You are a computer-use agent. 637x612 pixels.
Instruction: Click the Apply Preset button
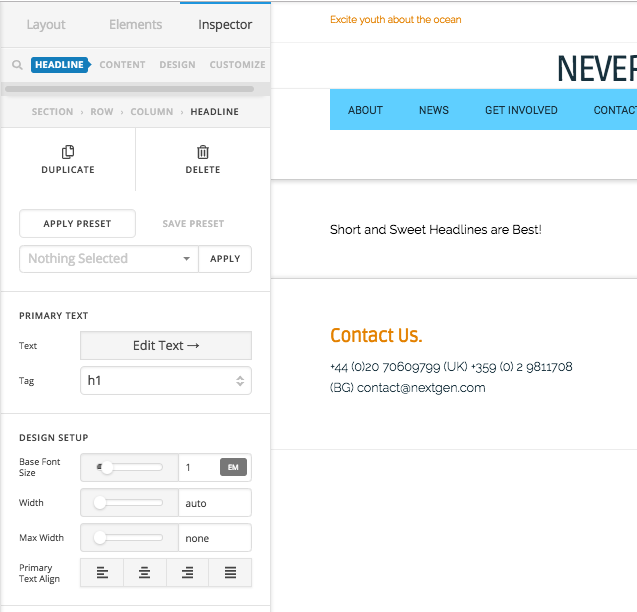click(77, 224)
